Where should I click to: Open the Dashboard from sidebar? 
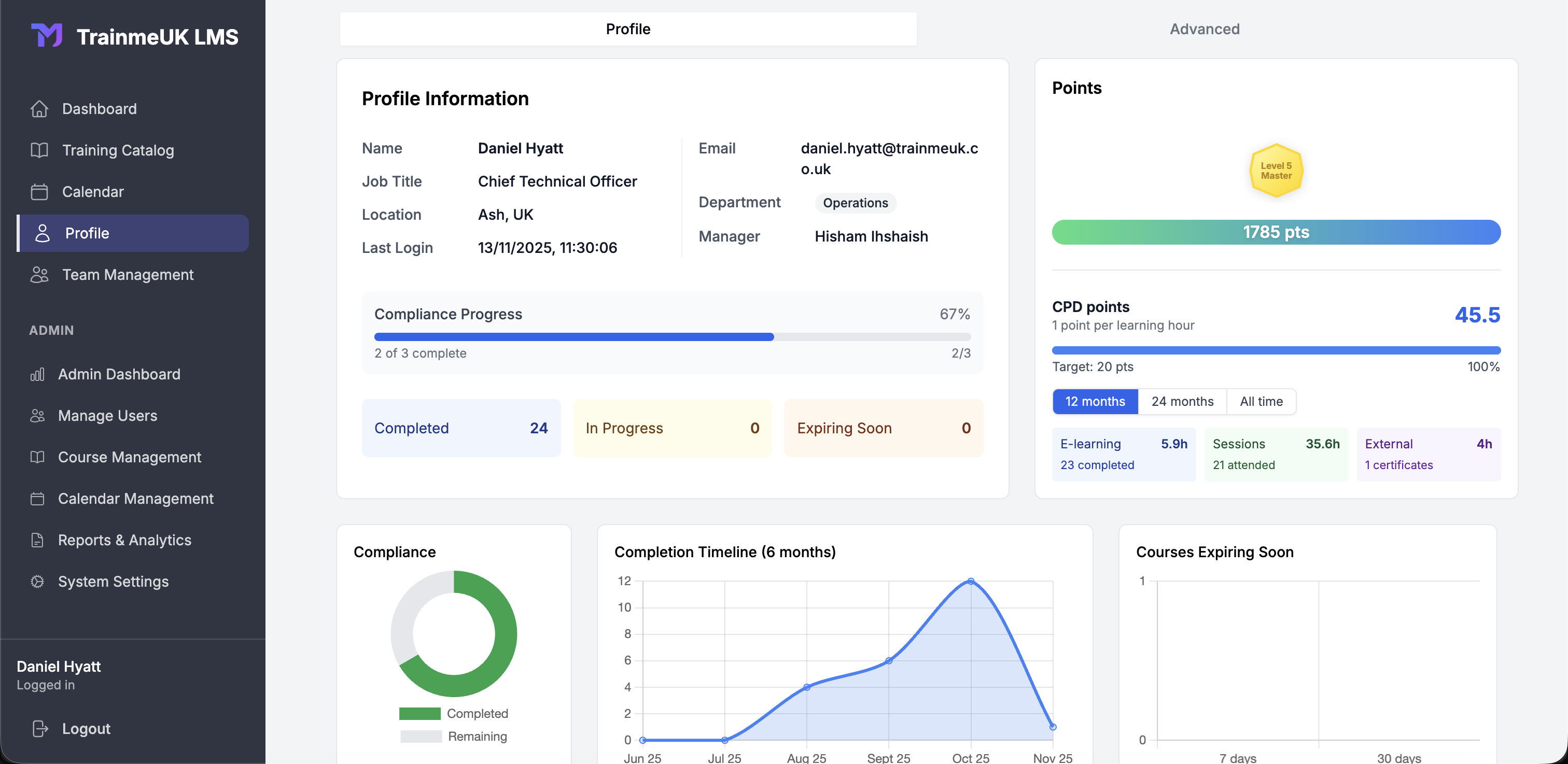(99, 109)
